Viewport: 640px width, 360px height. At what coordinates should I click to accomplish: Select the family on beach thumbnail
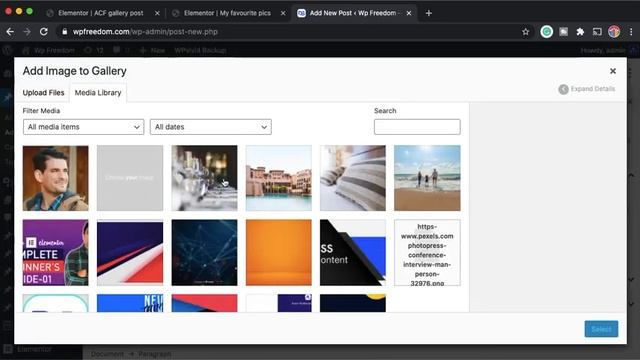click(x=427, y=178)
